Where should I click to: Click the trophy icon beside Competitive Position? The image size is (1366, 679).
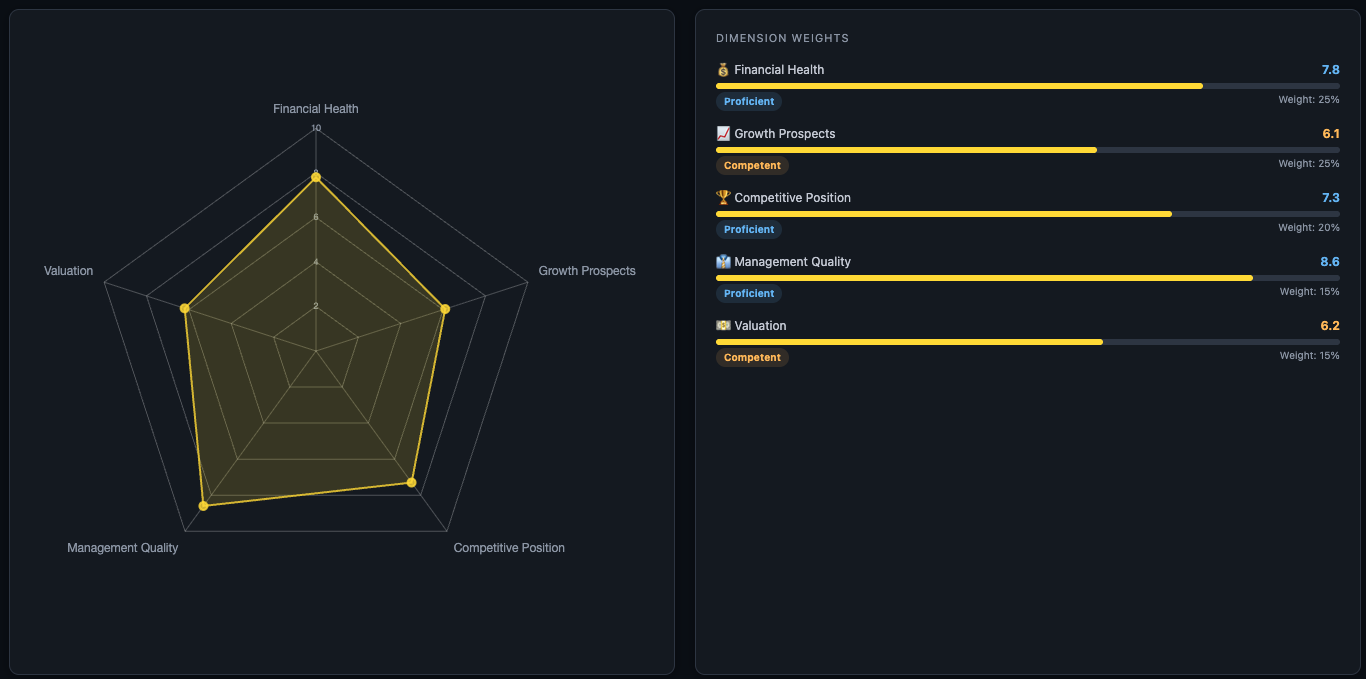[722, 197]
